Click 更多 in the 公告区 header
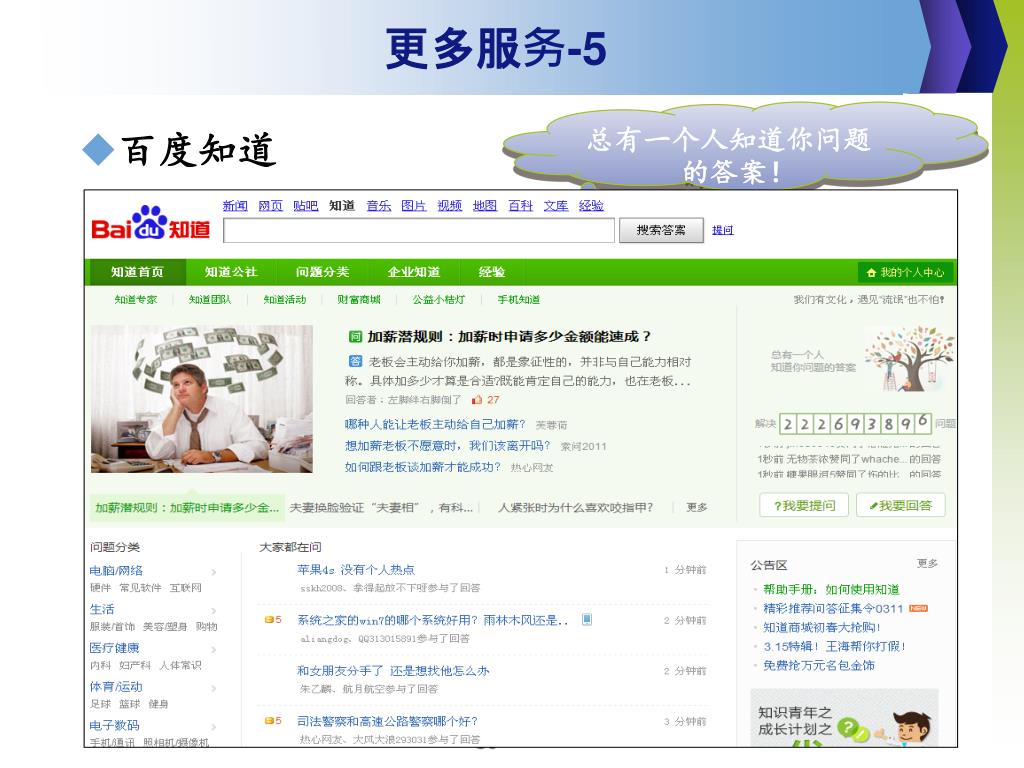This screenshot has height=768, width=1024. point(927,563)
